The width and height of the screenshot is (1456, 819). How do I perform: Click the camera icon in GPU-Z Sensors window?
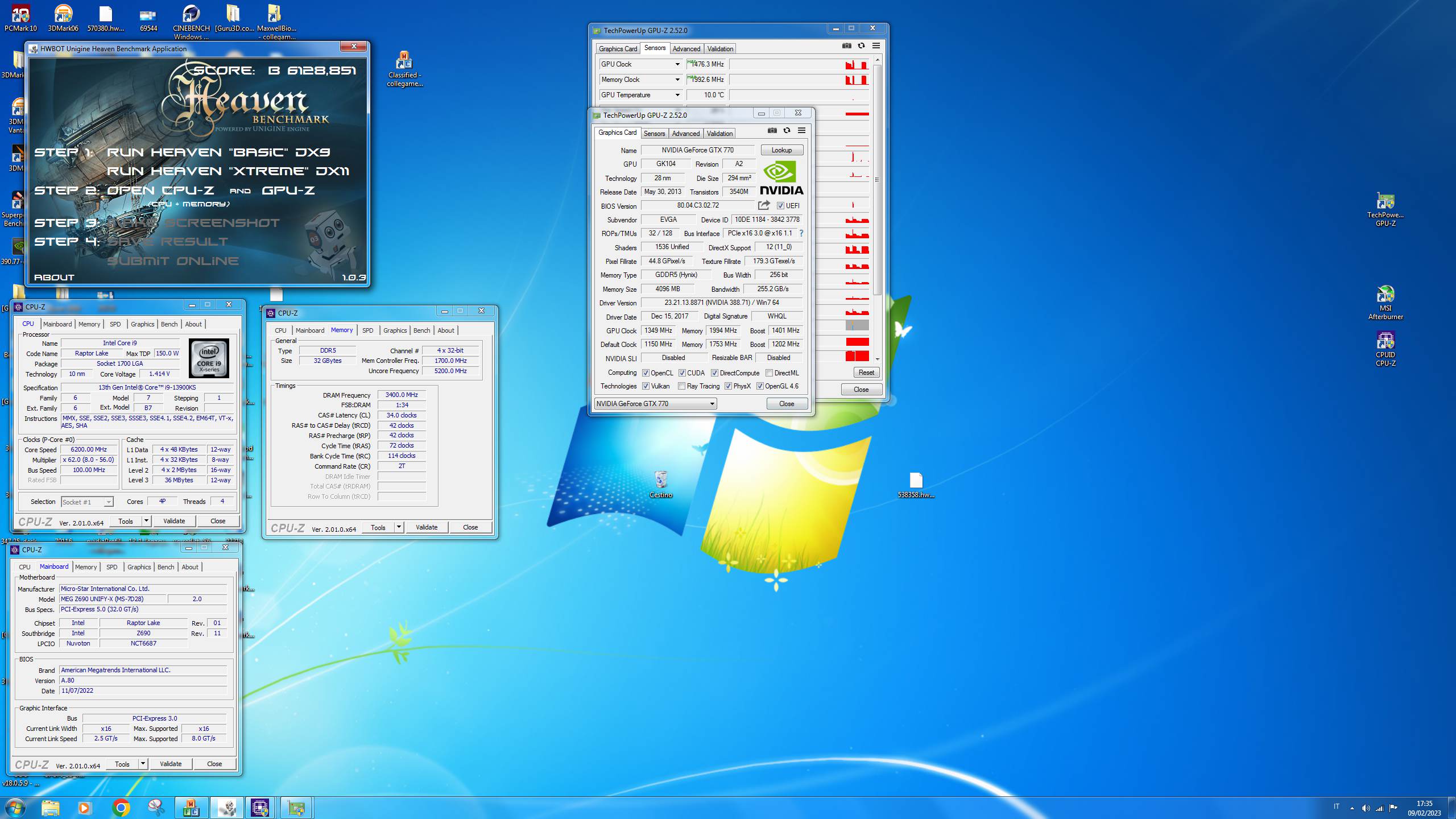pyautogui.click(x=847, y=45)
